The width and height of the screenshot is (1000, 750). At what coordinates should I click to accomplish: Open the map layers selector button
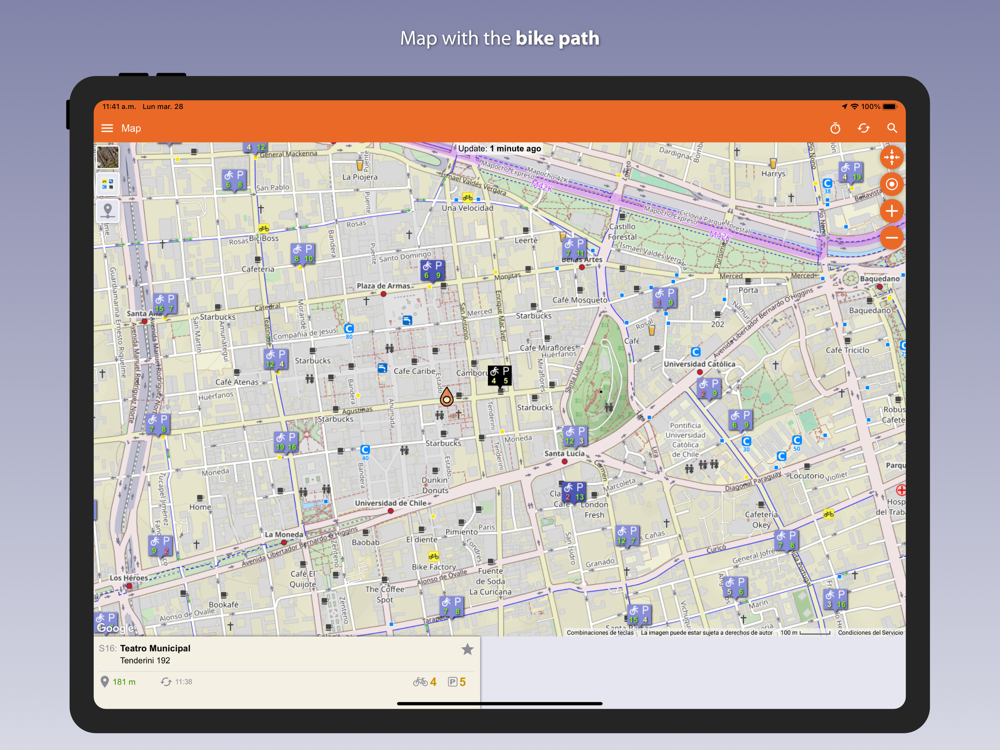click(x=108, y=184)
